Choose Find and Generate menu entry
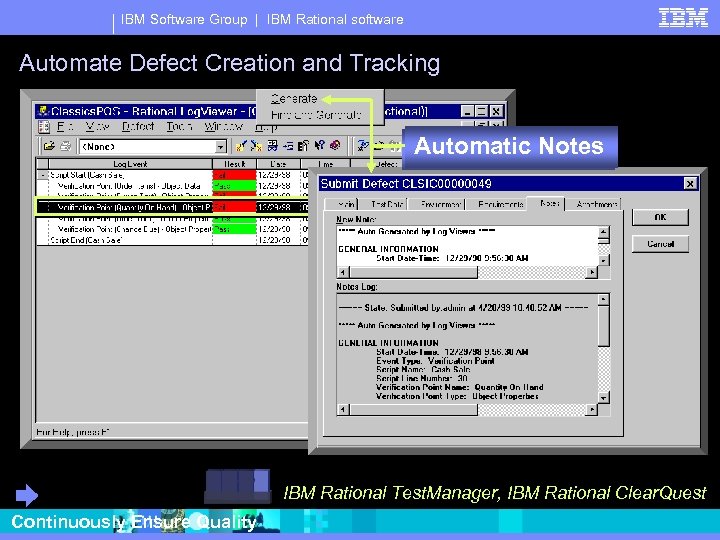This screenshot has width=720, height=540. pos(316,114)
